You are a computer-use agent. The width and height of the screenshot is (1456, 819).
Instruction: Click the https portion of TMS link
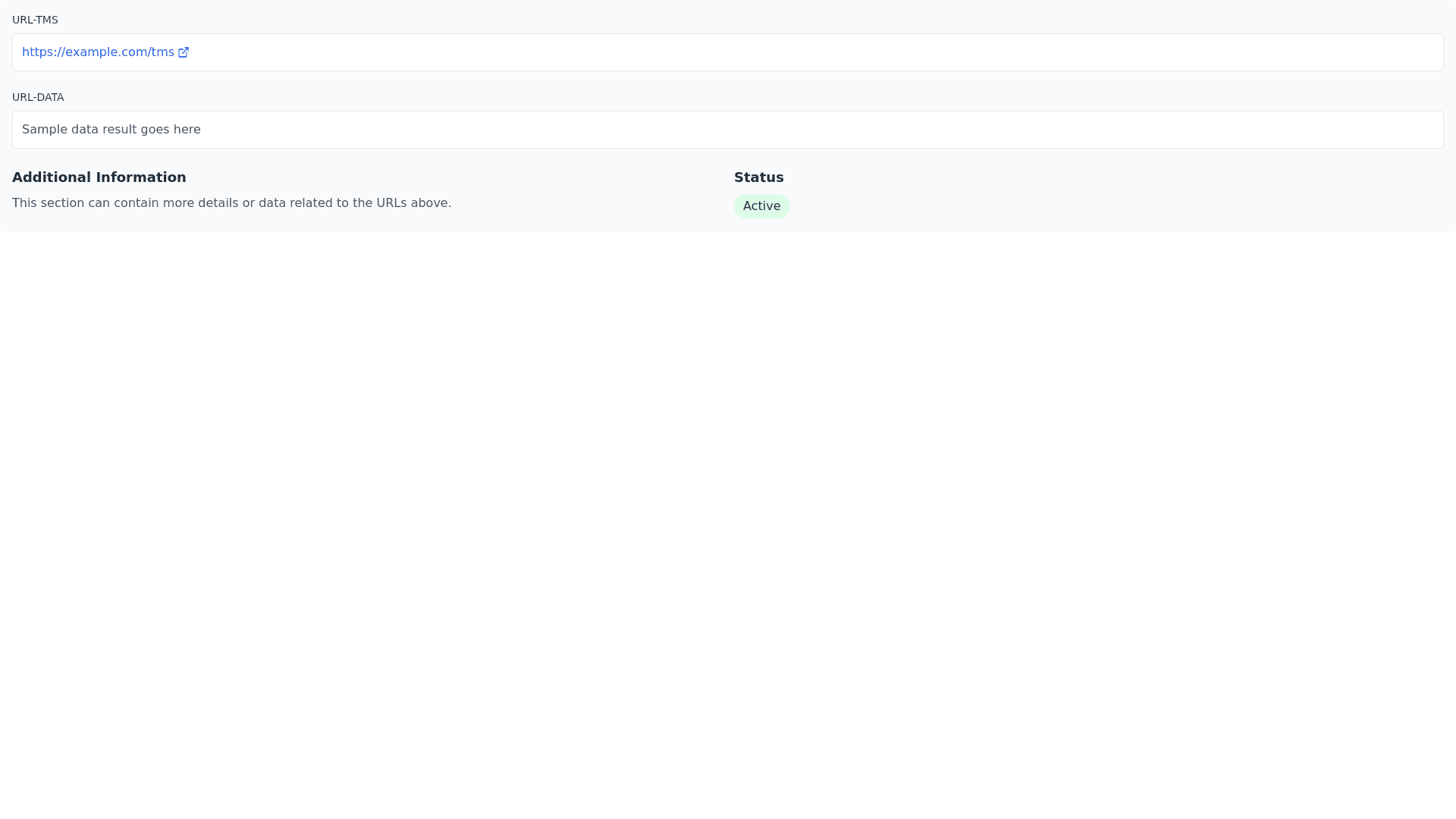coord(37,52)
